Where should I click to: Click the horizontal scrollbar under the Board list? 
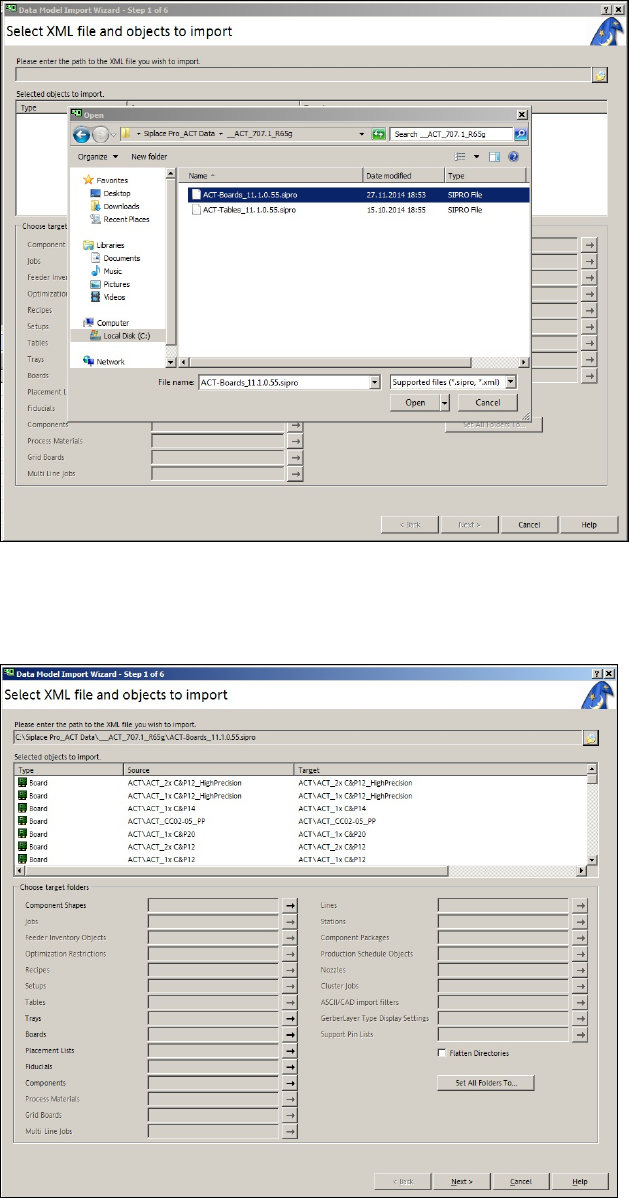pyautogui.click(x=300, y=870)
